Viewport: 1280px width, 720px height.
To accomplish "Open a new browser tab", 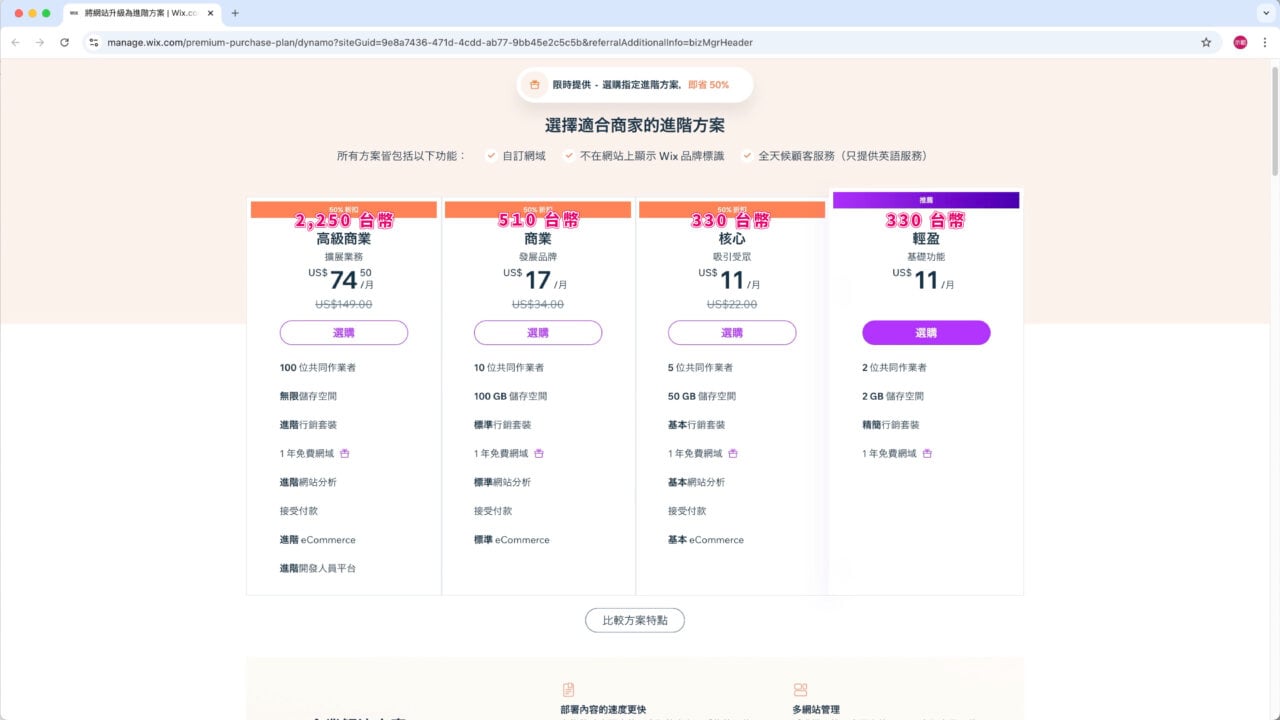I will [235, 13].
